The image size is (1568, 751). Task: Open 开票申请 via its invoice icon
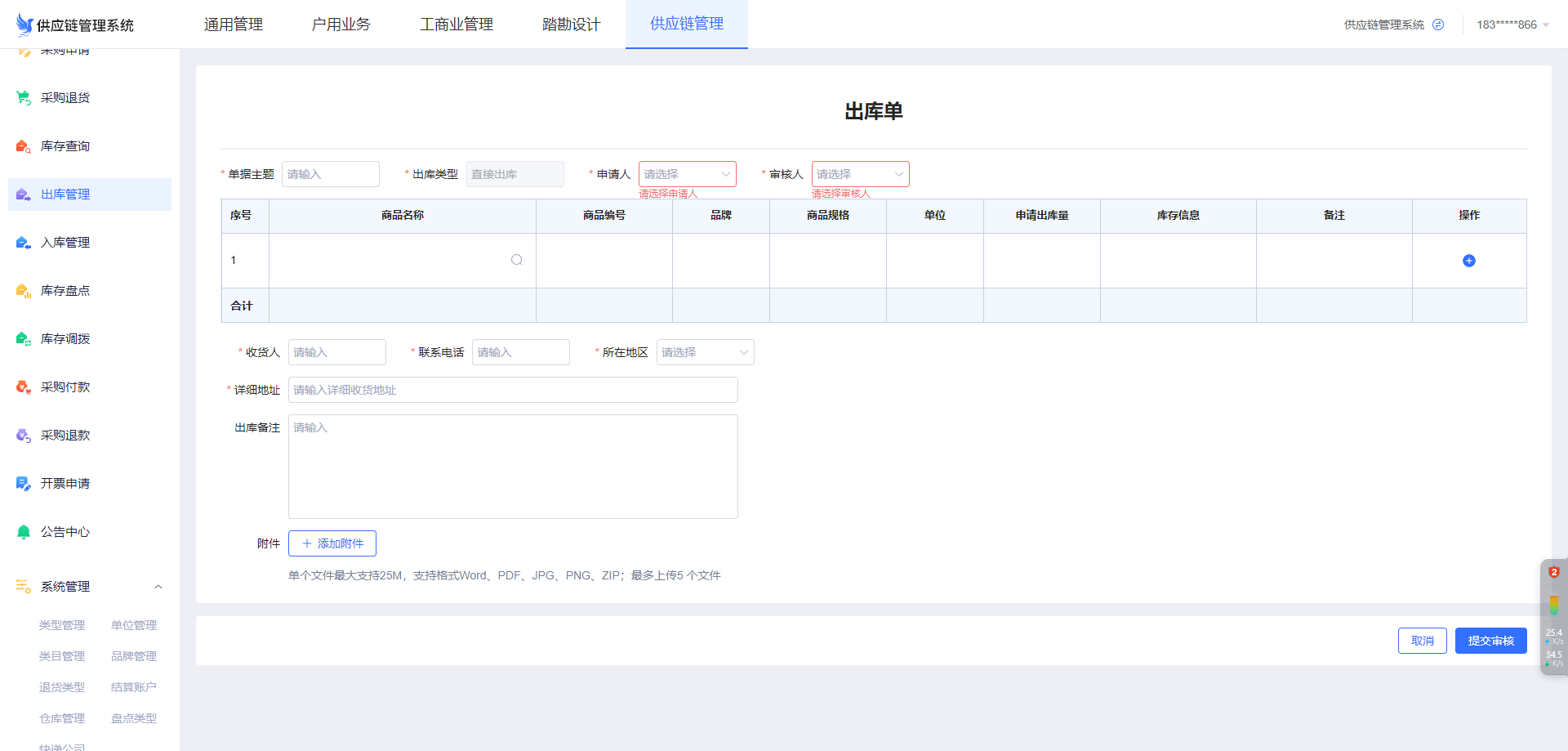22,483
